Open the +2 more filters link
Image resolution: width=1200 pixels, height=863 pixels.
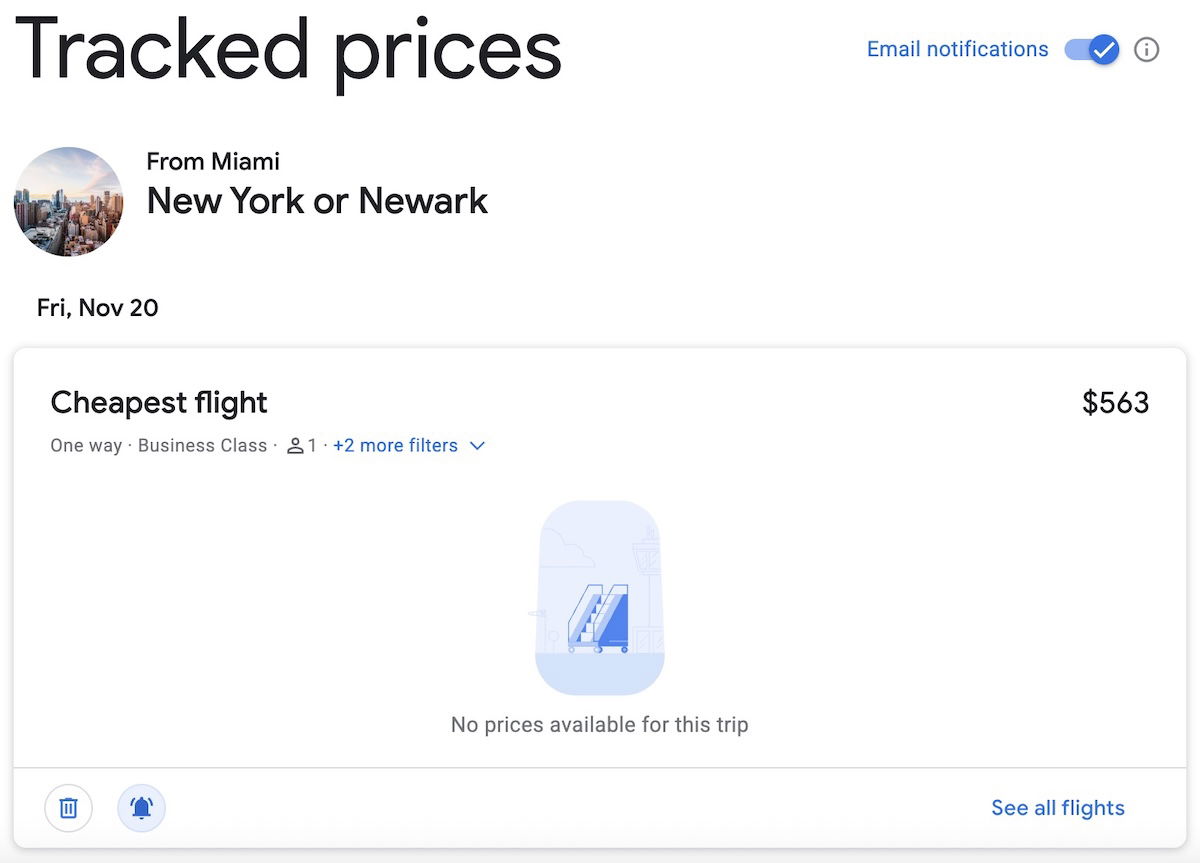point(395,446)
